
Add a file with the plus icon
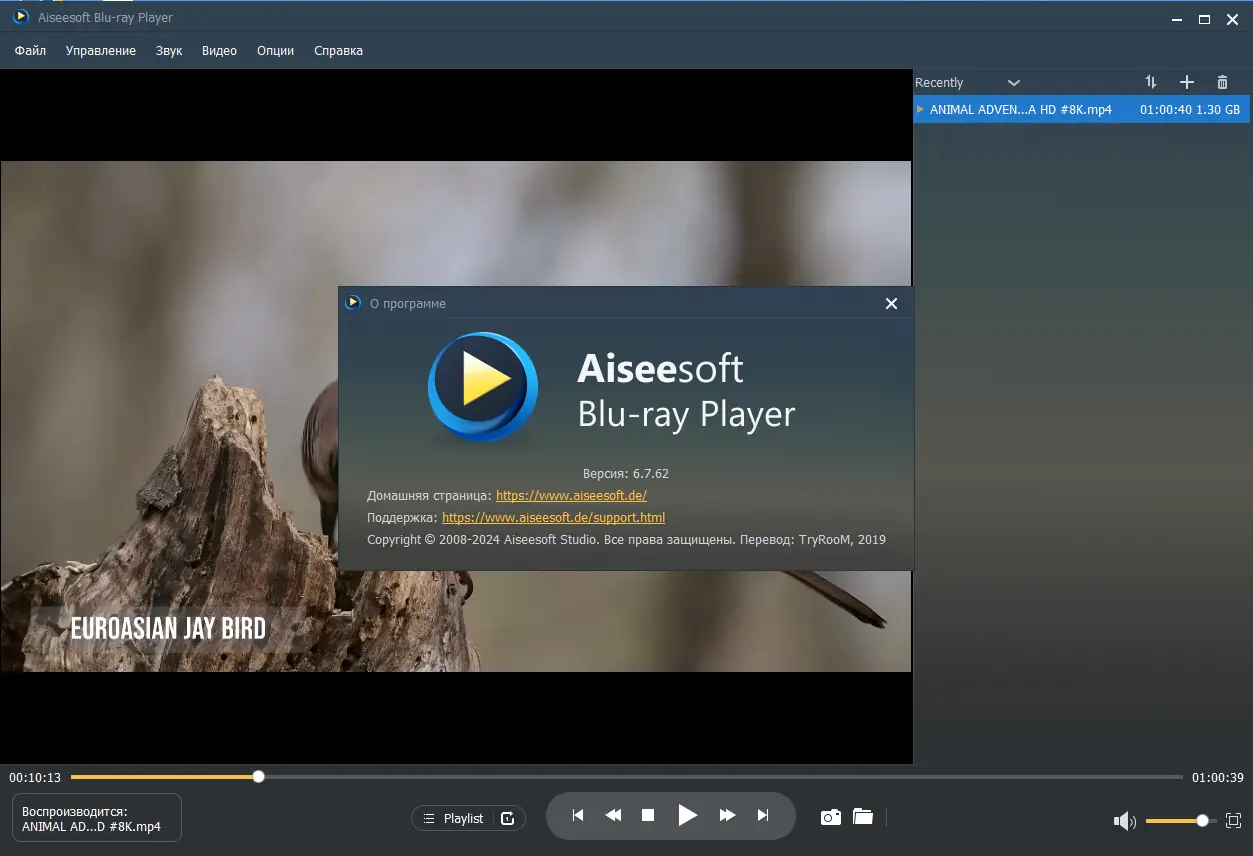pos(1187,82)
